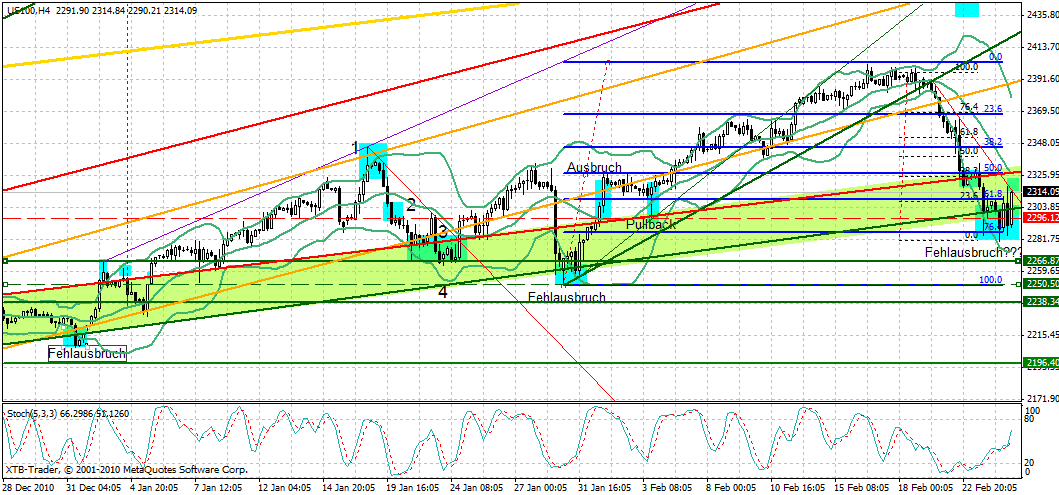1059x495 pixels.
Task: Click the blue Fibonacci 38.2 label
Action: coord(993,142)
